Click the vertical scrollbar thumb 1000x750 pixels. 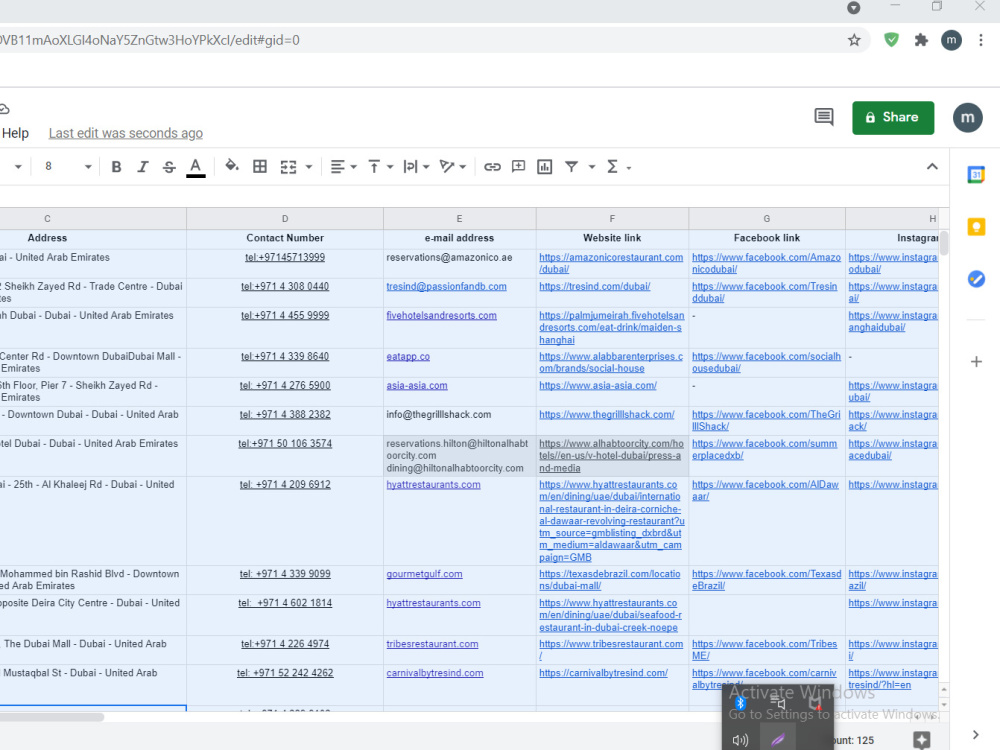944,244
